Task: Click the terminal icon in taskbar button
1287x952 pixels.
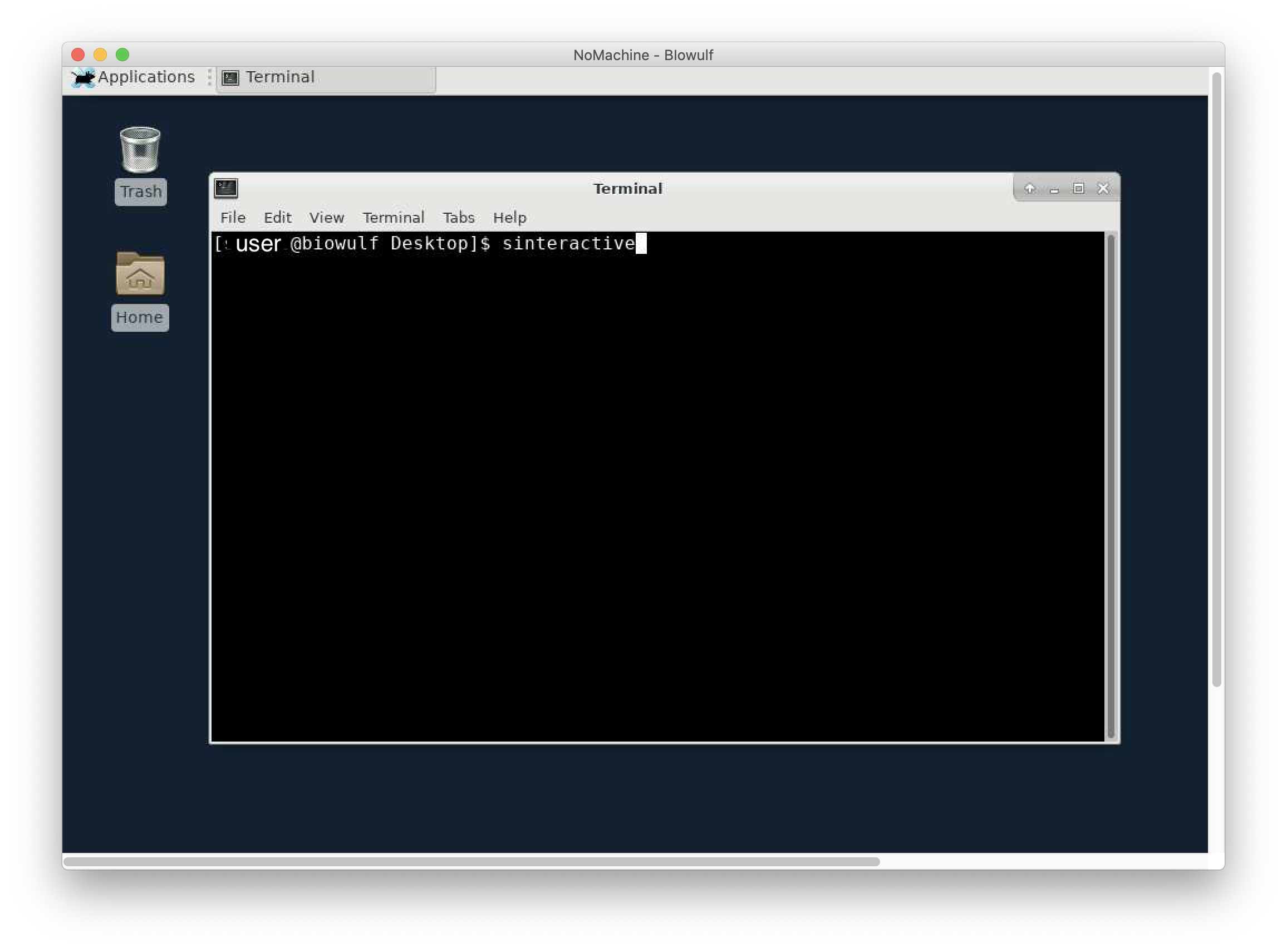Action: [230, 78]
